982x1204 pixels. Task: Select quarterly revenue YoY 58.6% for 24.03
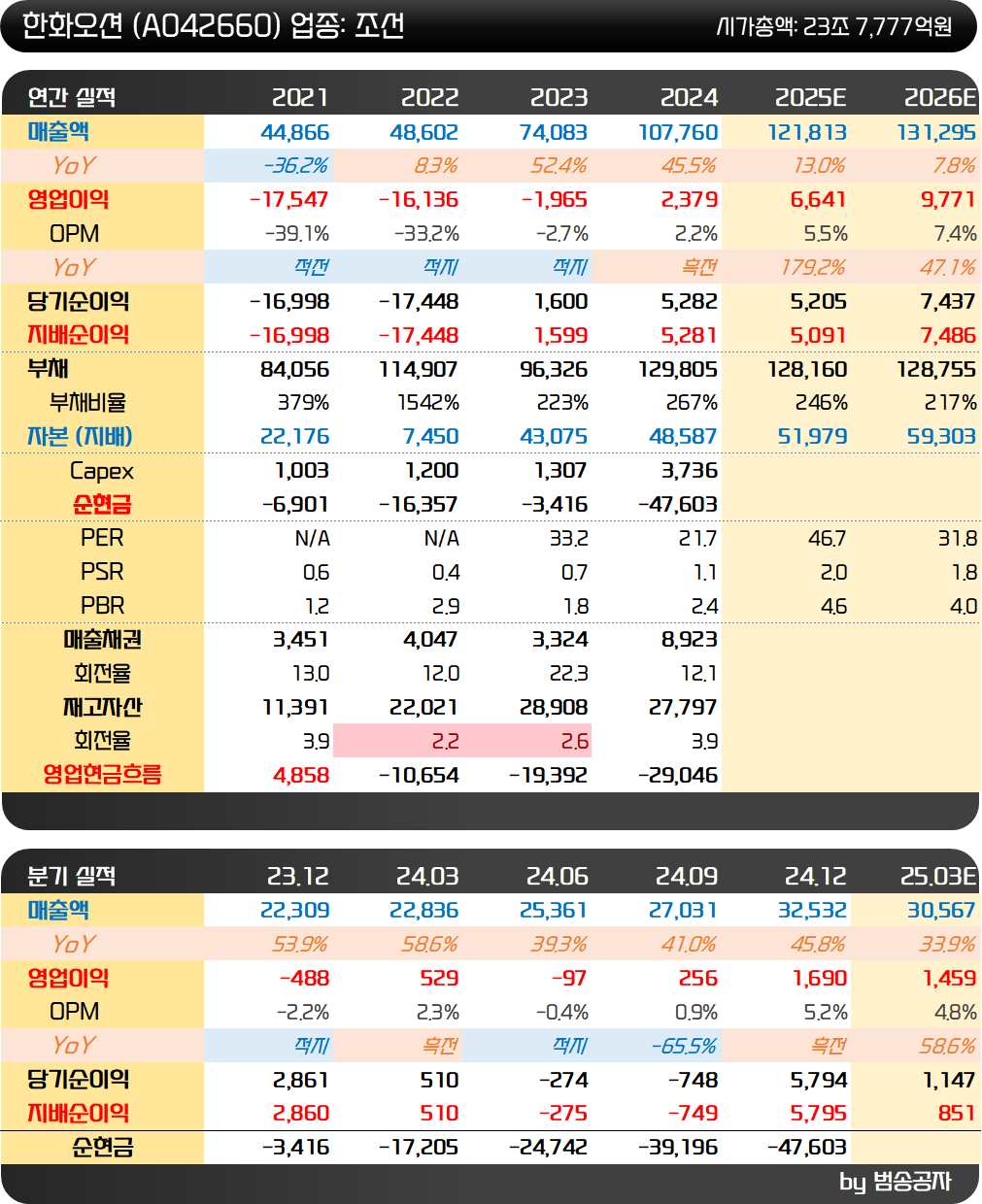point(429,945)
